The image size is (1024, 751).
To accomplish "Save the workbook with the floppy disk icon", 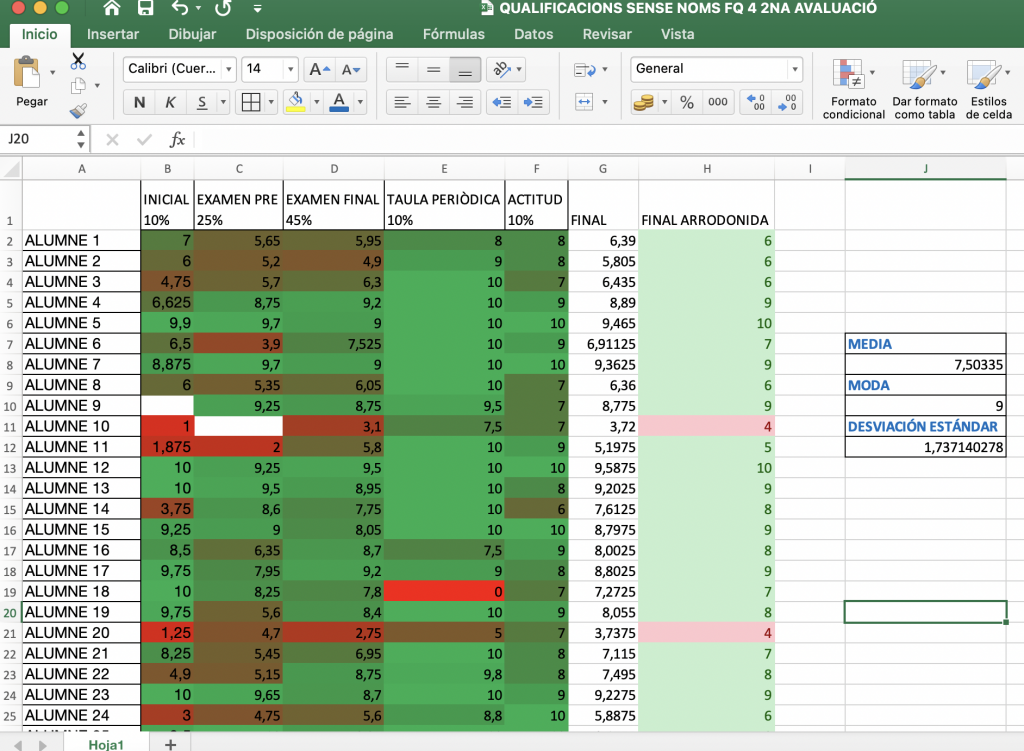I will click(145, 9).
